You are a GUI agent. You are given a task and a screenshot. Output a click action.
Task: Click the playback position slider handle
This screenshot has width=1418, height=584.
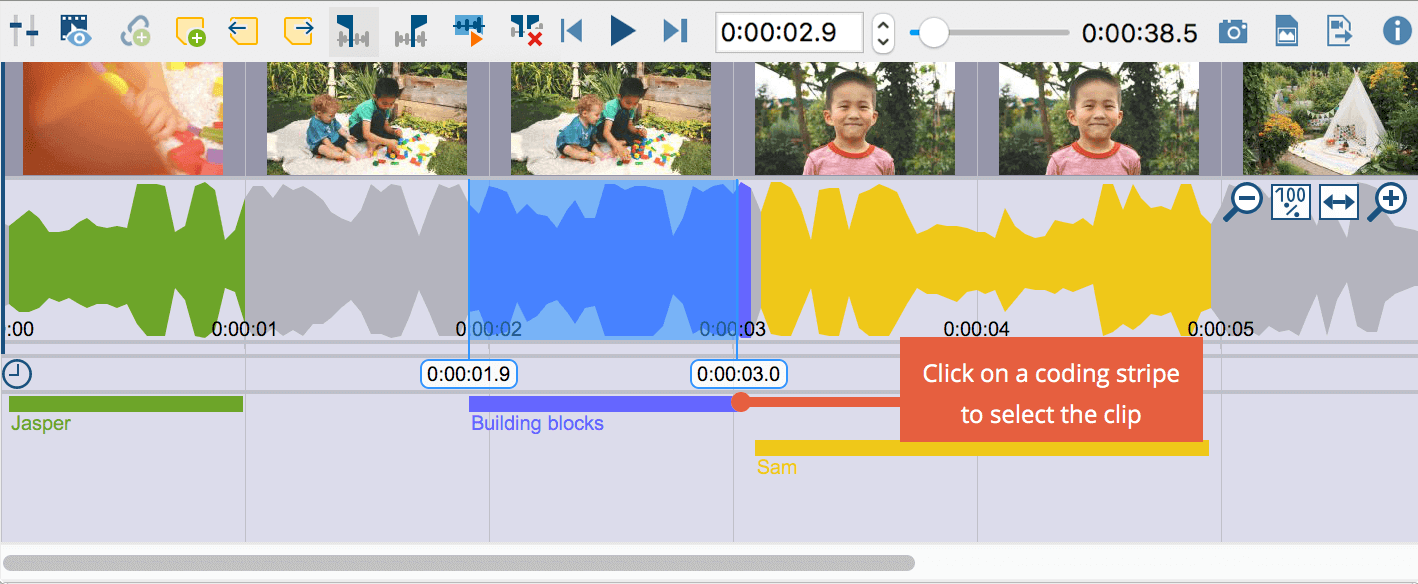click(933, 32)
